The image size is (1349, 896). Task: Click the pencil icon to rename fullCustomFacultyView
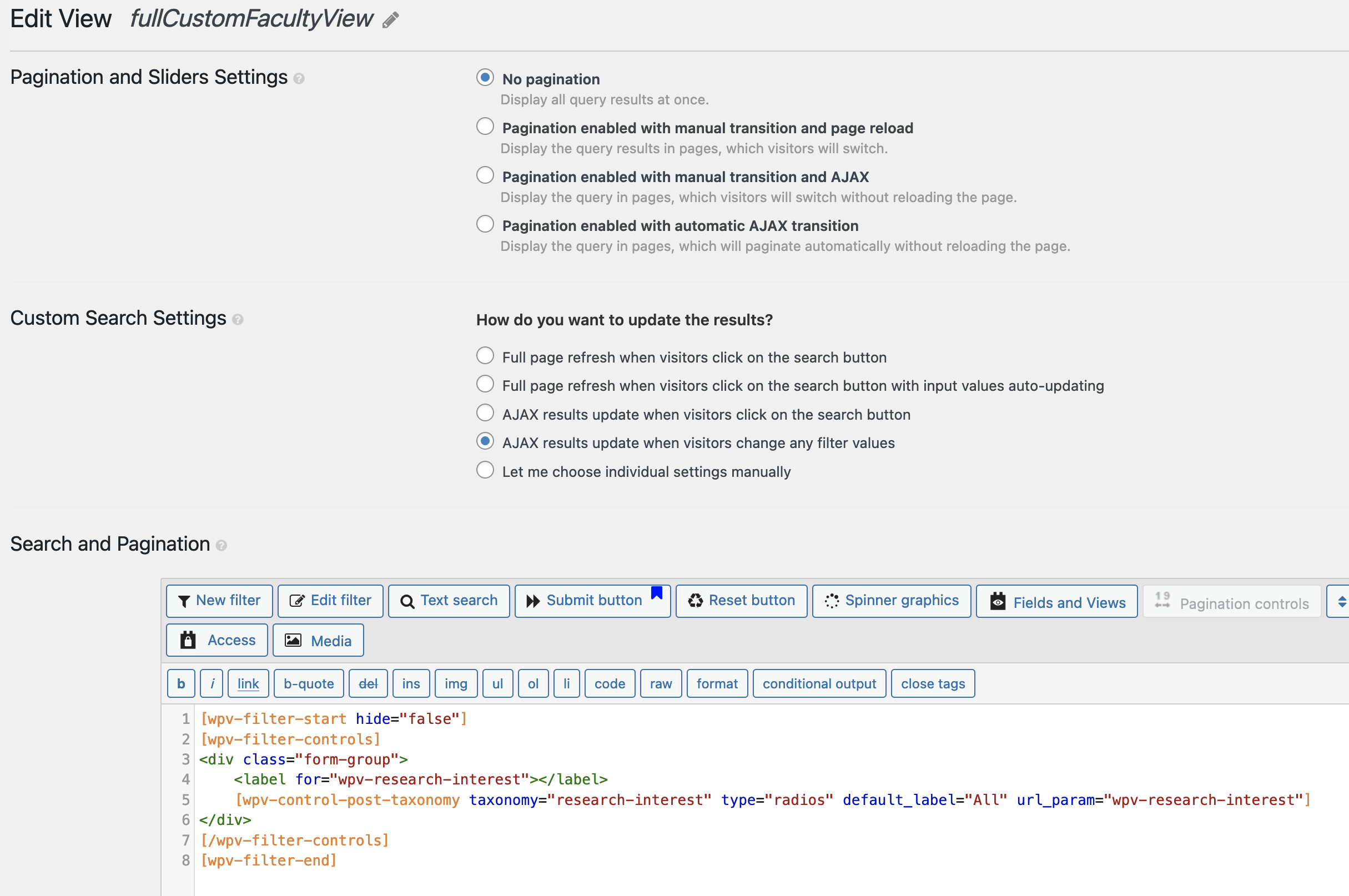click(x=390, y=21)
